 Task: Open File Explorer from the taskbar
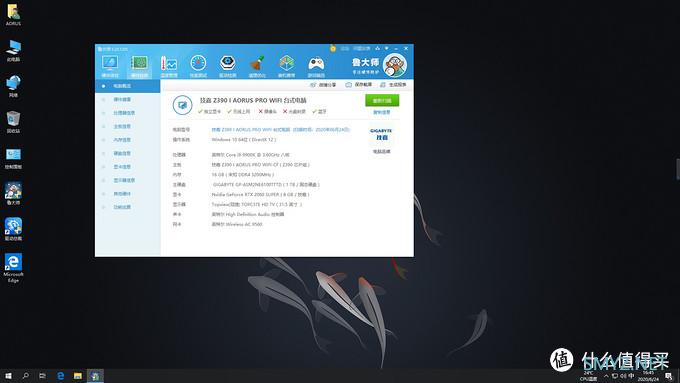click(x=78, y=376)
